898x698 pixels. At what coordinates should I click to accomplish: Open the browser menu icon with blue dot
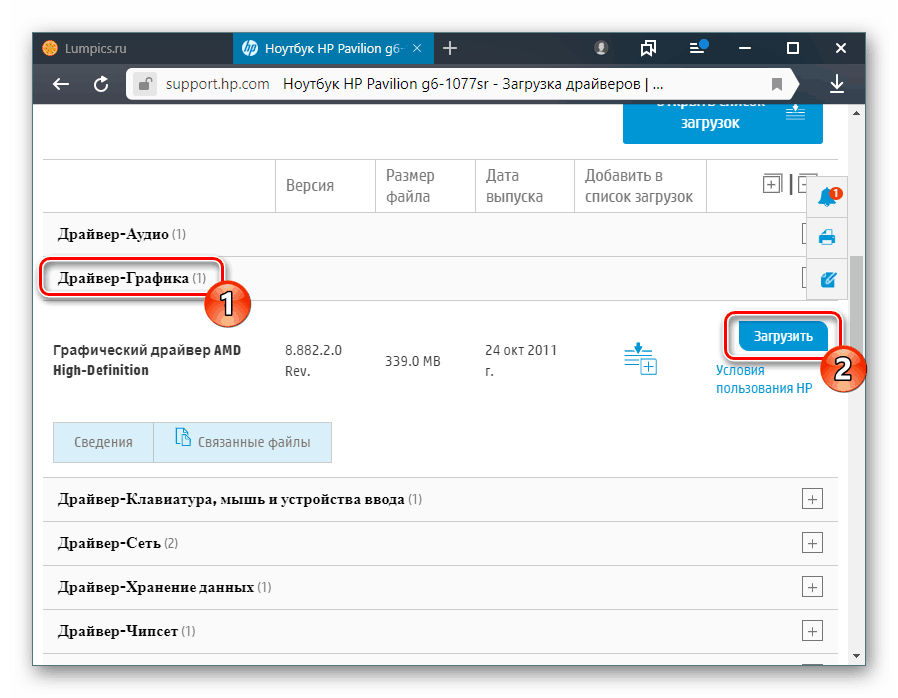(698, 47)
